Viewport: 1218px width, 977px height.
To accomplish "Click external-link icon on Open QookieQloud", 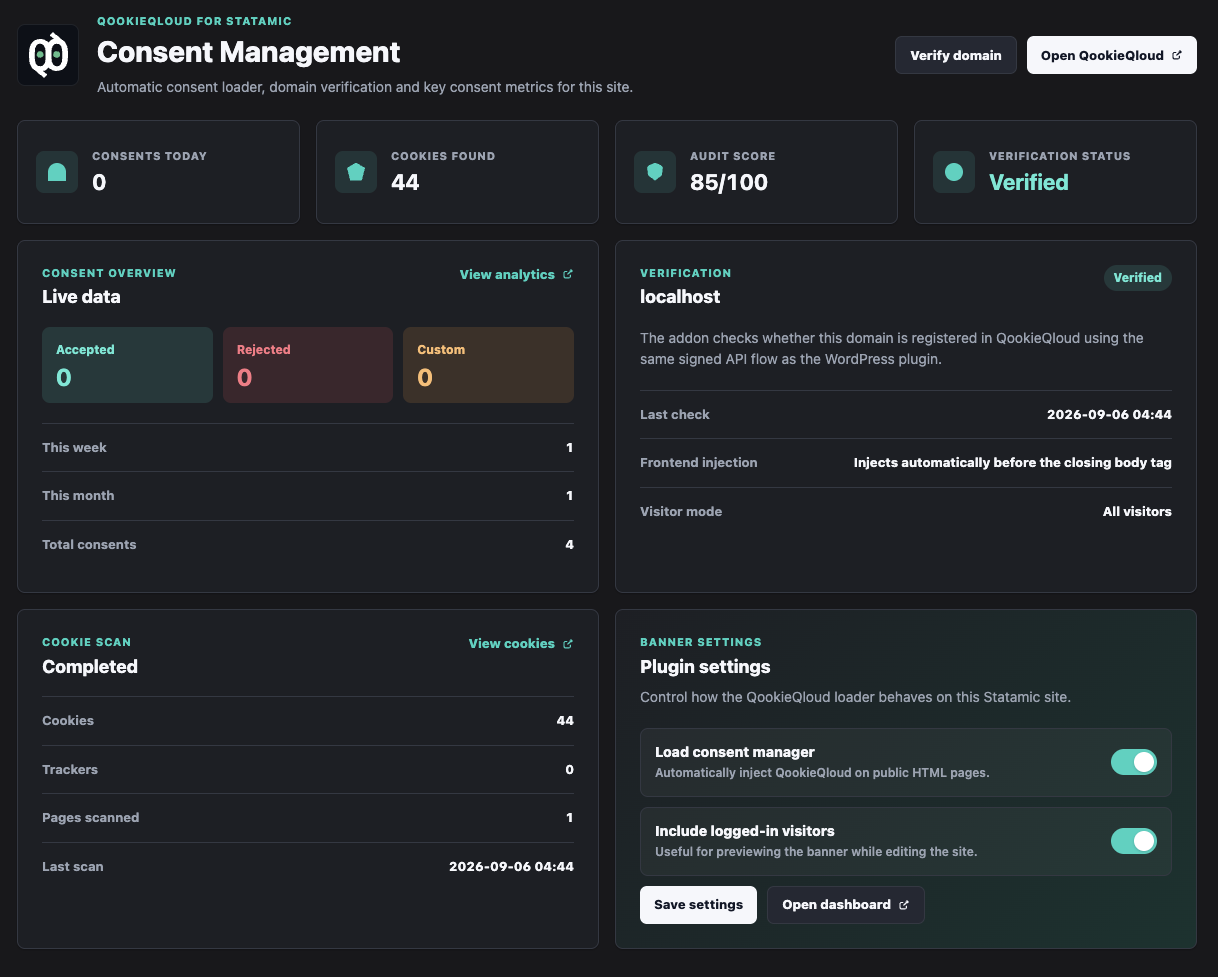I will click(1177, 56).
